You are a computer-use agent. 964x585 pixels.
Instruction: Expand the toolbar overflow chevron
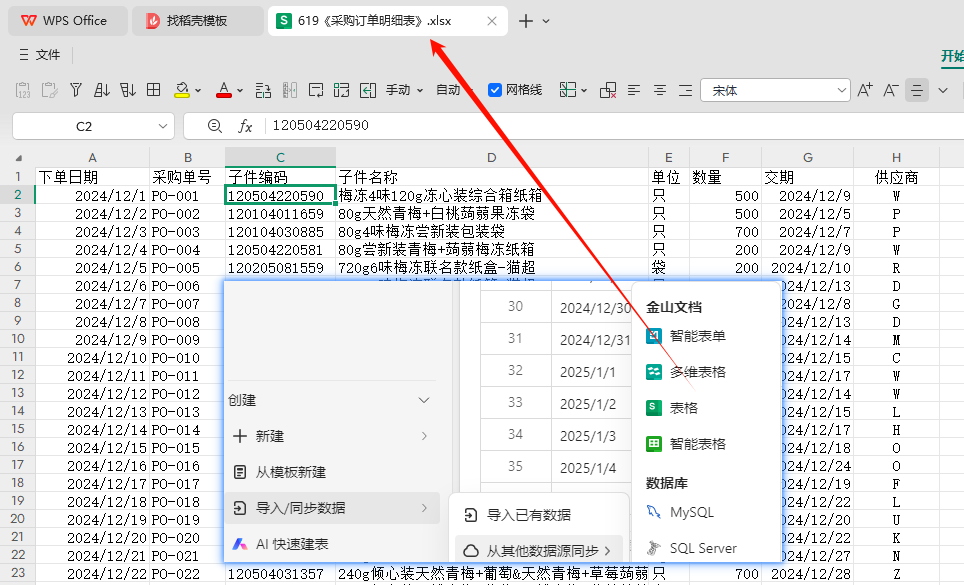click(x=943, y=90)
